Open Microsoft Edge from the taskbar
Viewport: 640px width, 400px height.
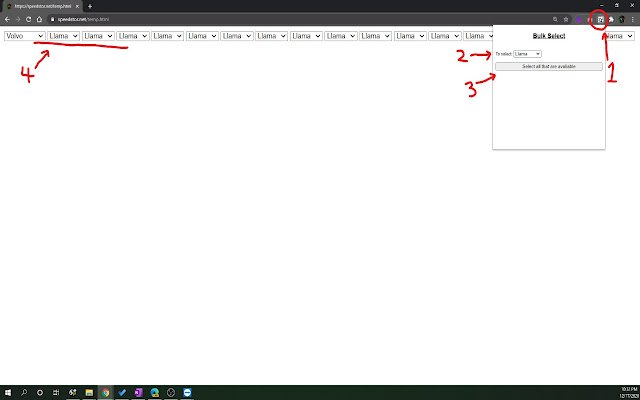click(154, 393)
